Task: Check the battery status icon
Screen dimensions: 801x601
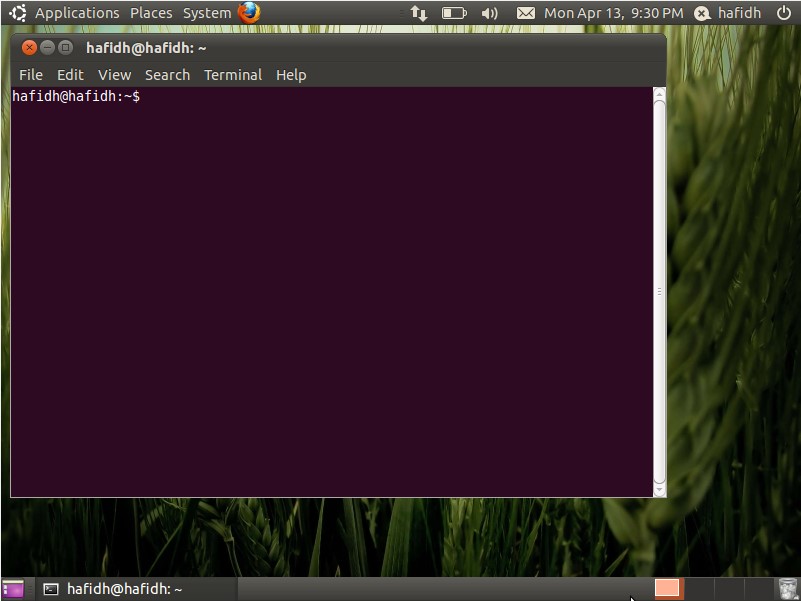Action: tap(454, 13)
